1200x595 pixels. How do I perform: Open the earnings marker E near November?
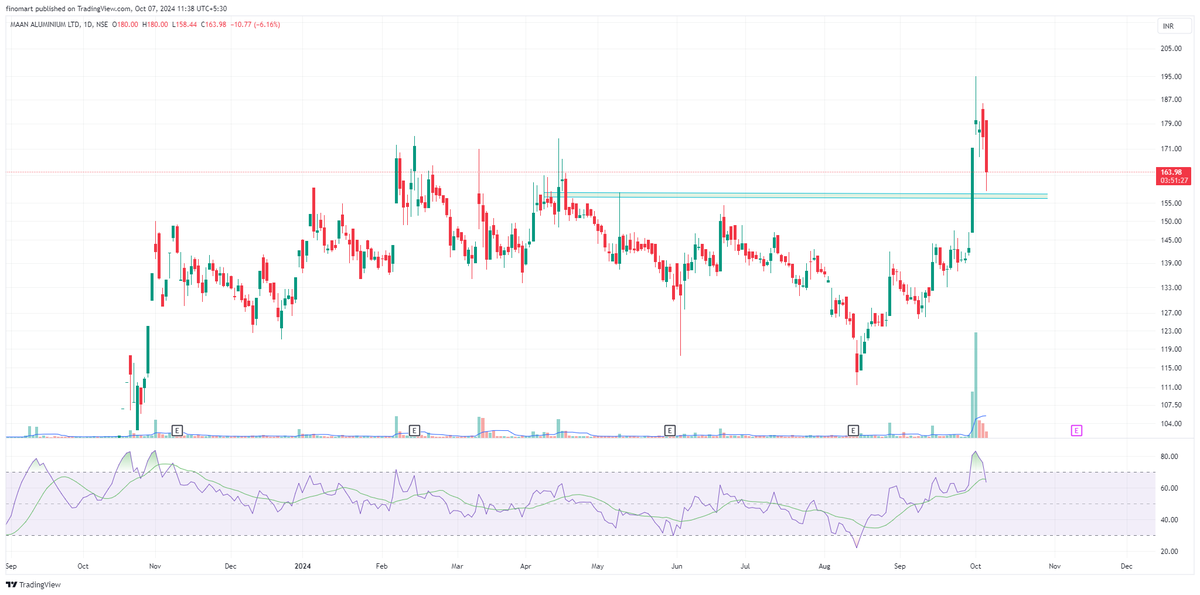(x=177, y=430)
